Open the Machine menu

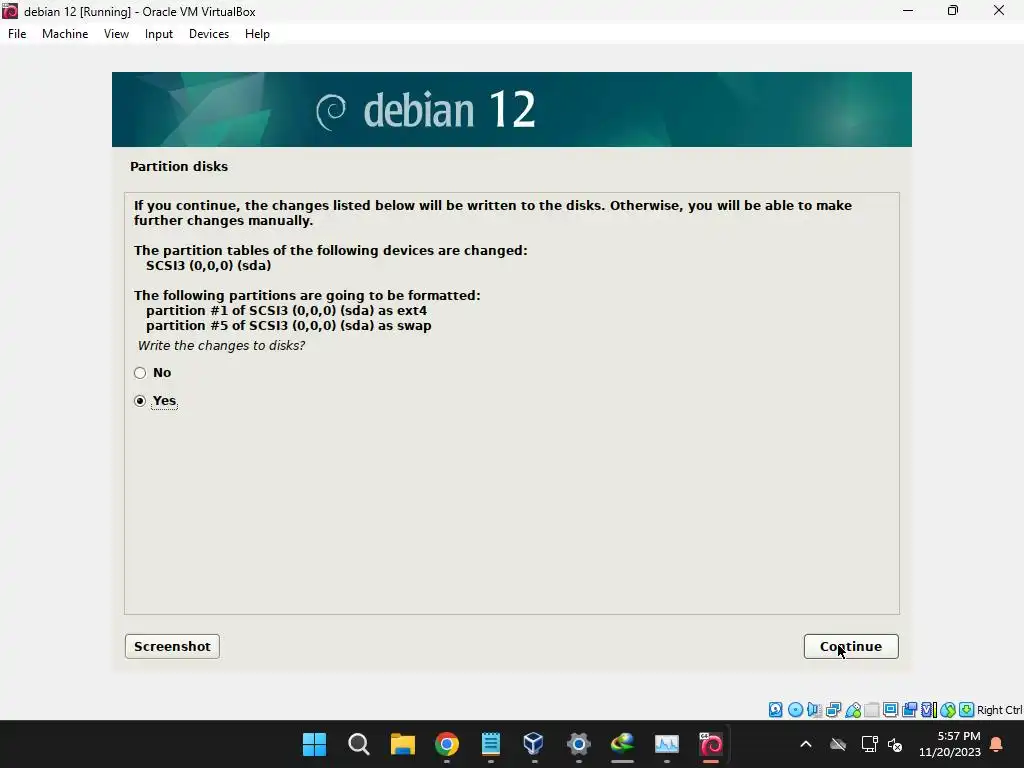click(x=65, y=34)
